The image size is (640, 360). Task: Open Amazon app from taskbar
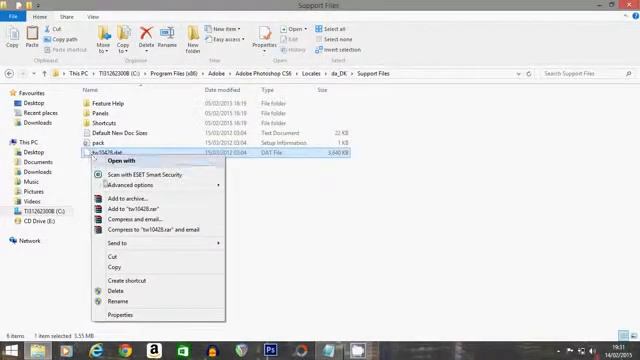(154, 351)
